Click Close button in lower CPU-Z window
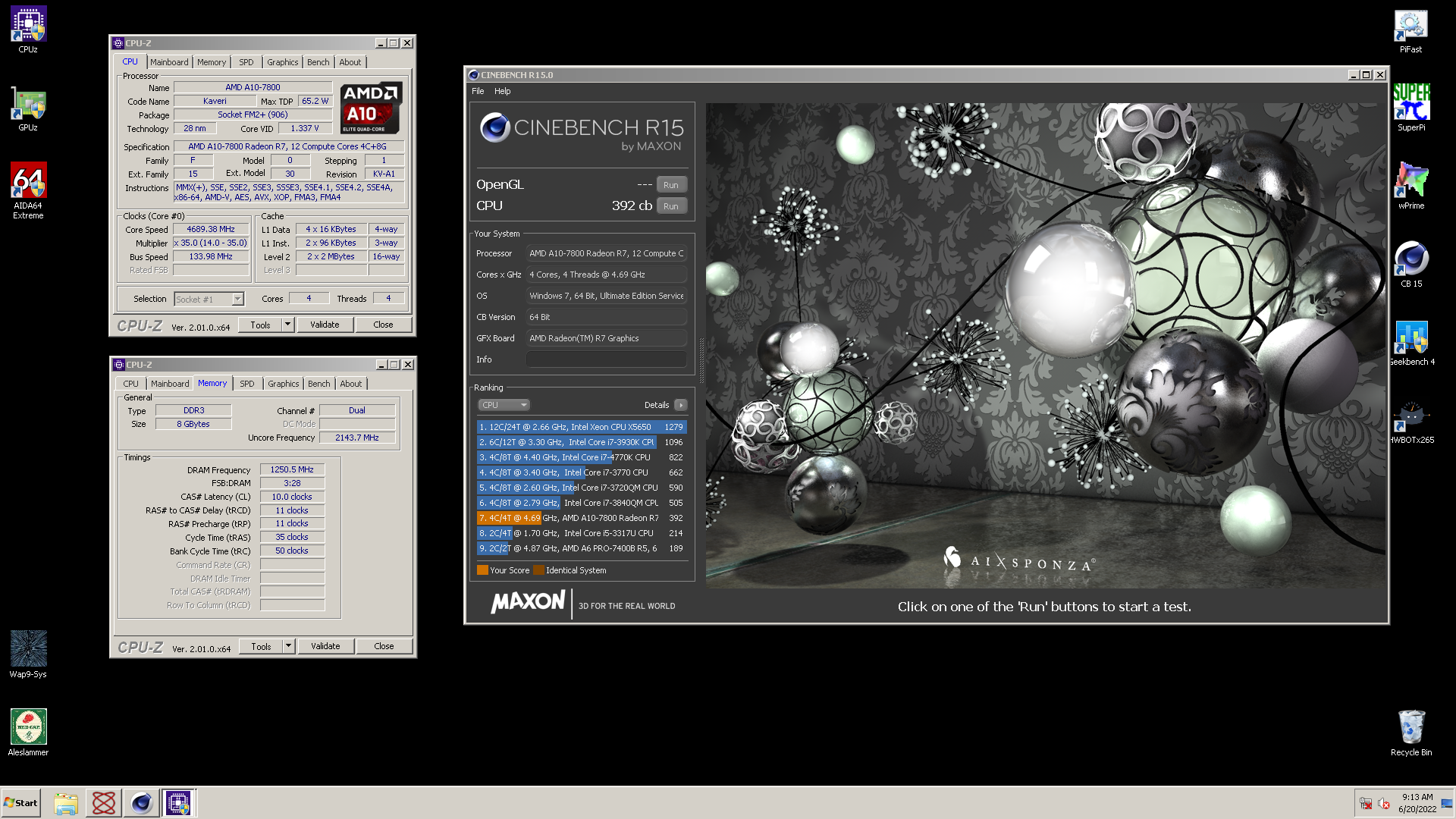 coord(384,646)
